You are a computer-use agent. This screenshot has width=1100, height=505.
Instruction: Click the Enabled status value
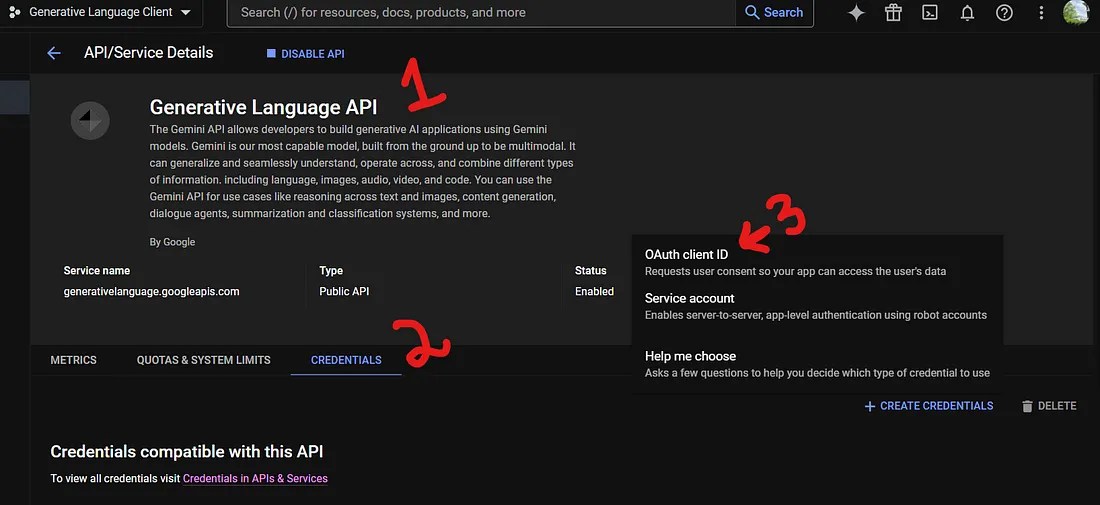coord(594,291)
